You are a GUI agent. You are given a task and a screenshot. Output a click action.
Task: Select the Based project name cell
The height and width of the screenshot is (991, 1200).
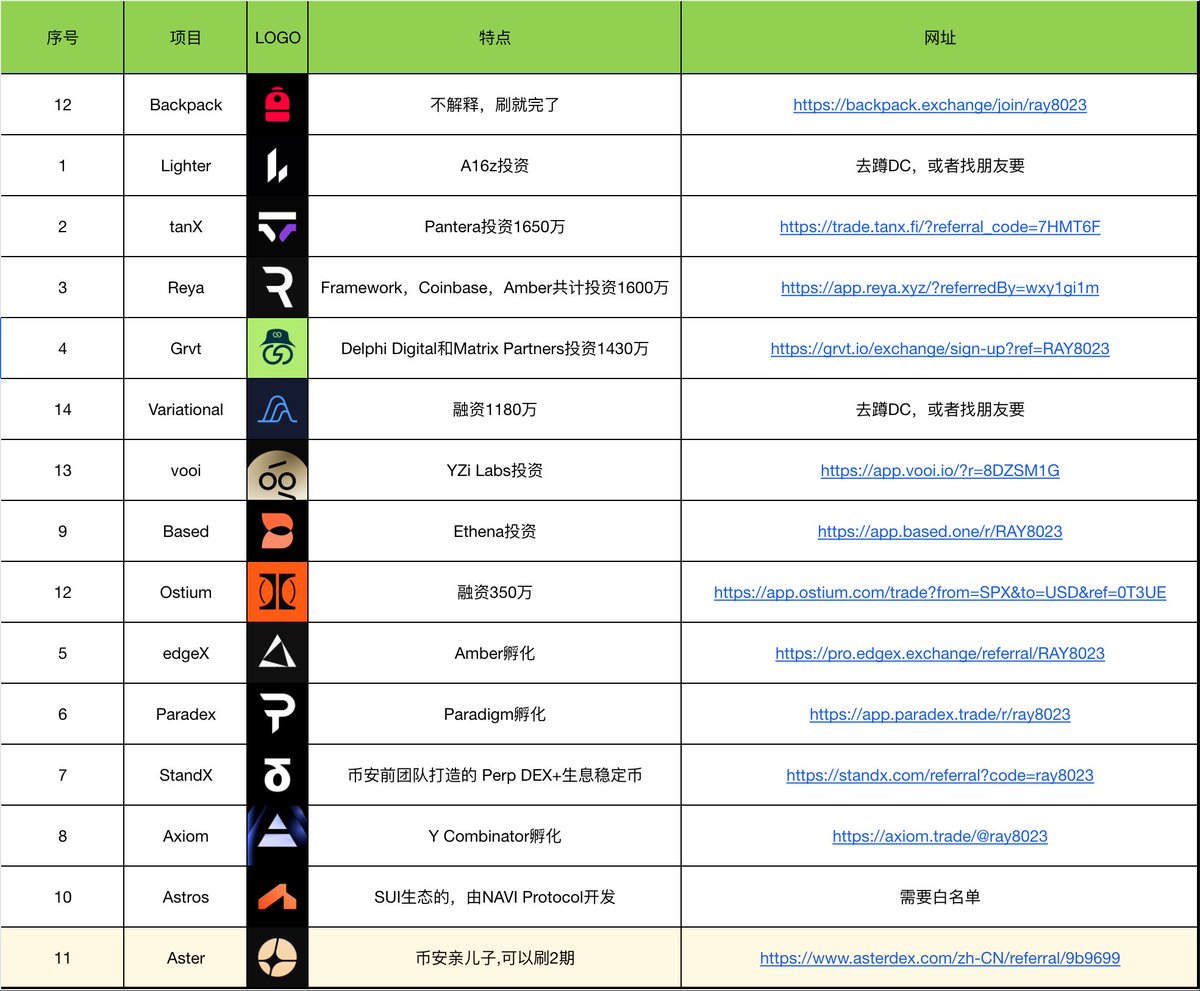click(x=185, y=532)
